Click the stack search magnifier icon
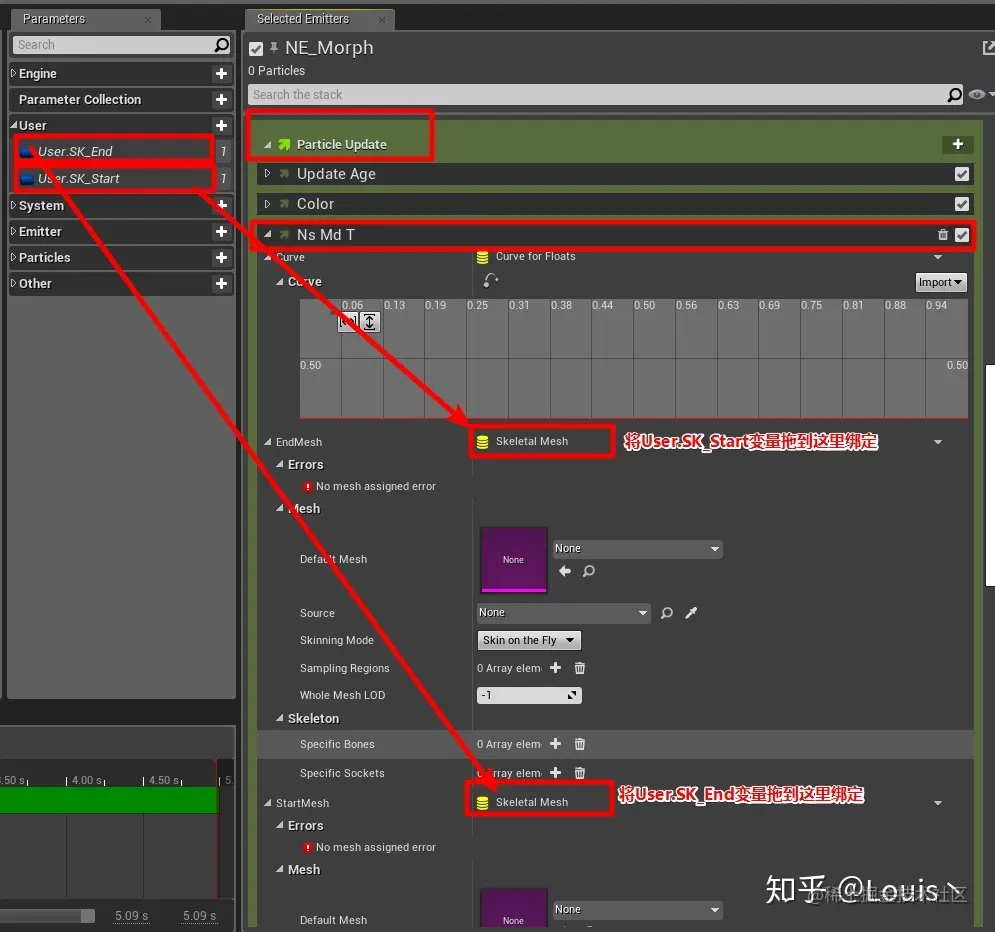 954,95
